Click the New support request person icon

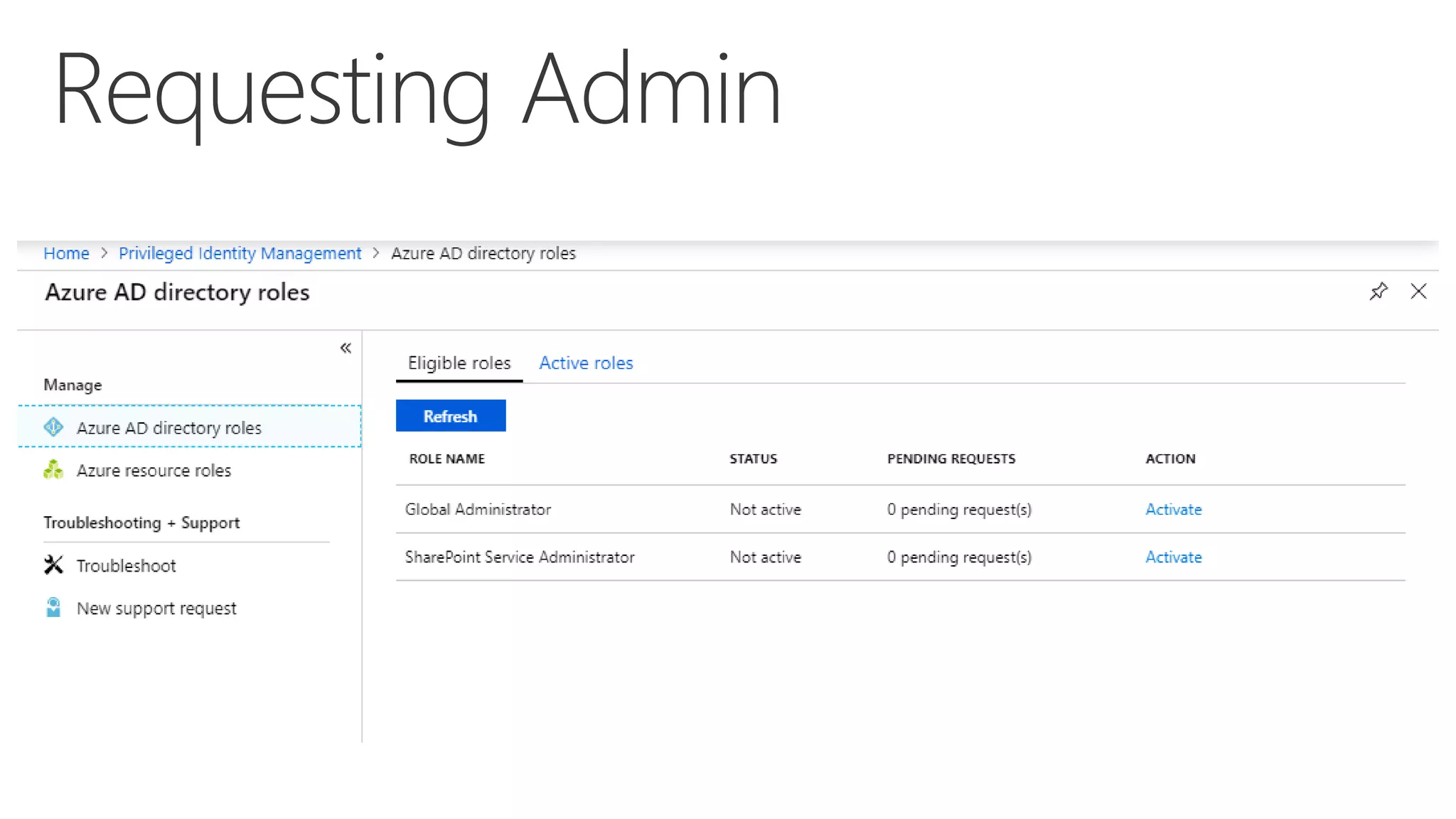click(x=53, y=608)
